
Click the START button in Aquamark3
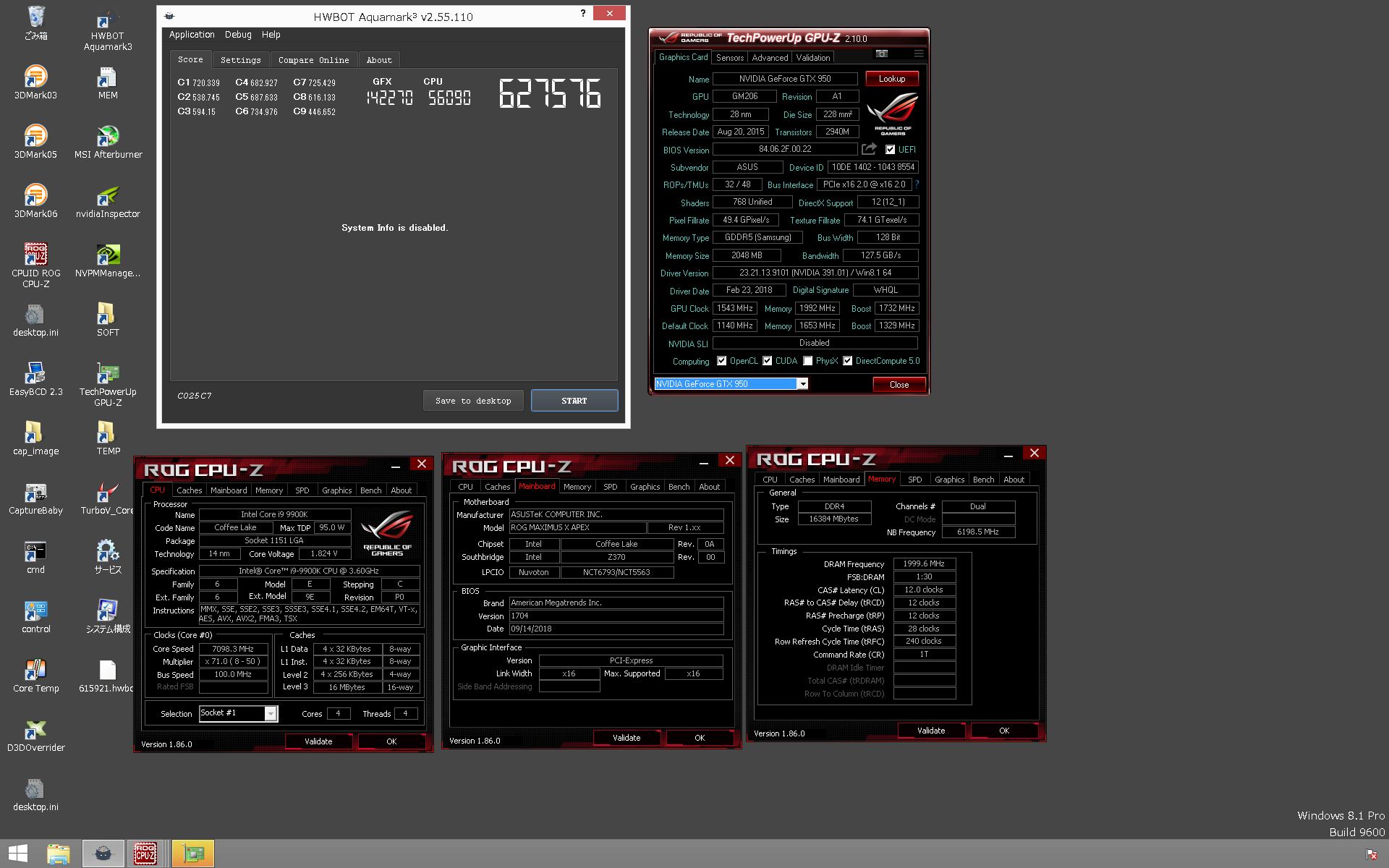tap(574, 401)
